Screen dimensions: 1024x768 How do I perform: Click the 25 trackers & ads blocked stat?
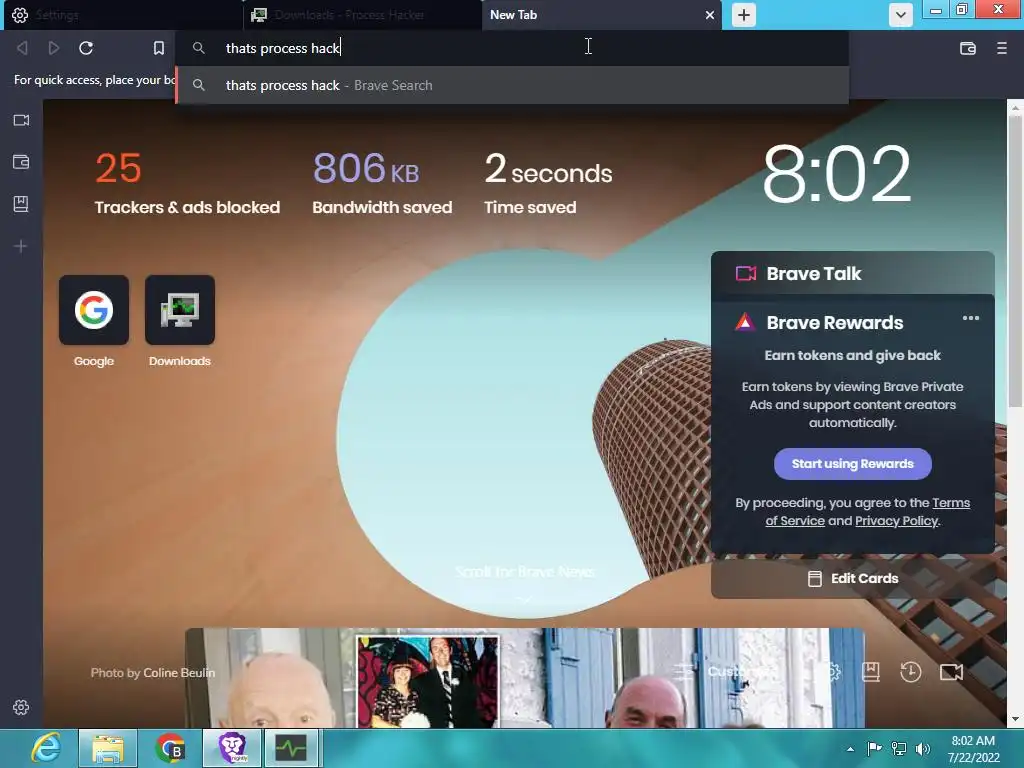[x=187, y=182]
